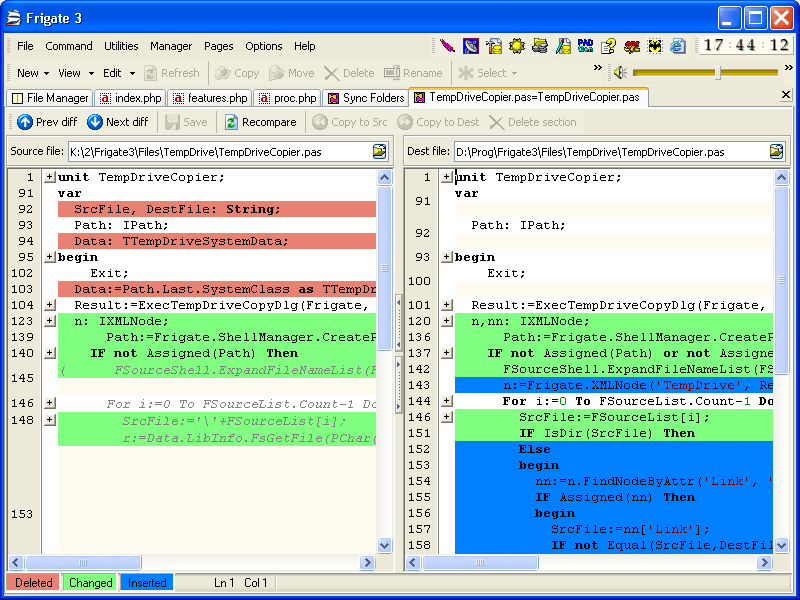Viewport: 800px width, 600px height.
Task: Click the yellow bat icon
Action: [x=655, y=46]
